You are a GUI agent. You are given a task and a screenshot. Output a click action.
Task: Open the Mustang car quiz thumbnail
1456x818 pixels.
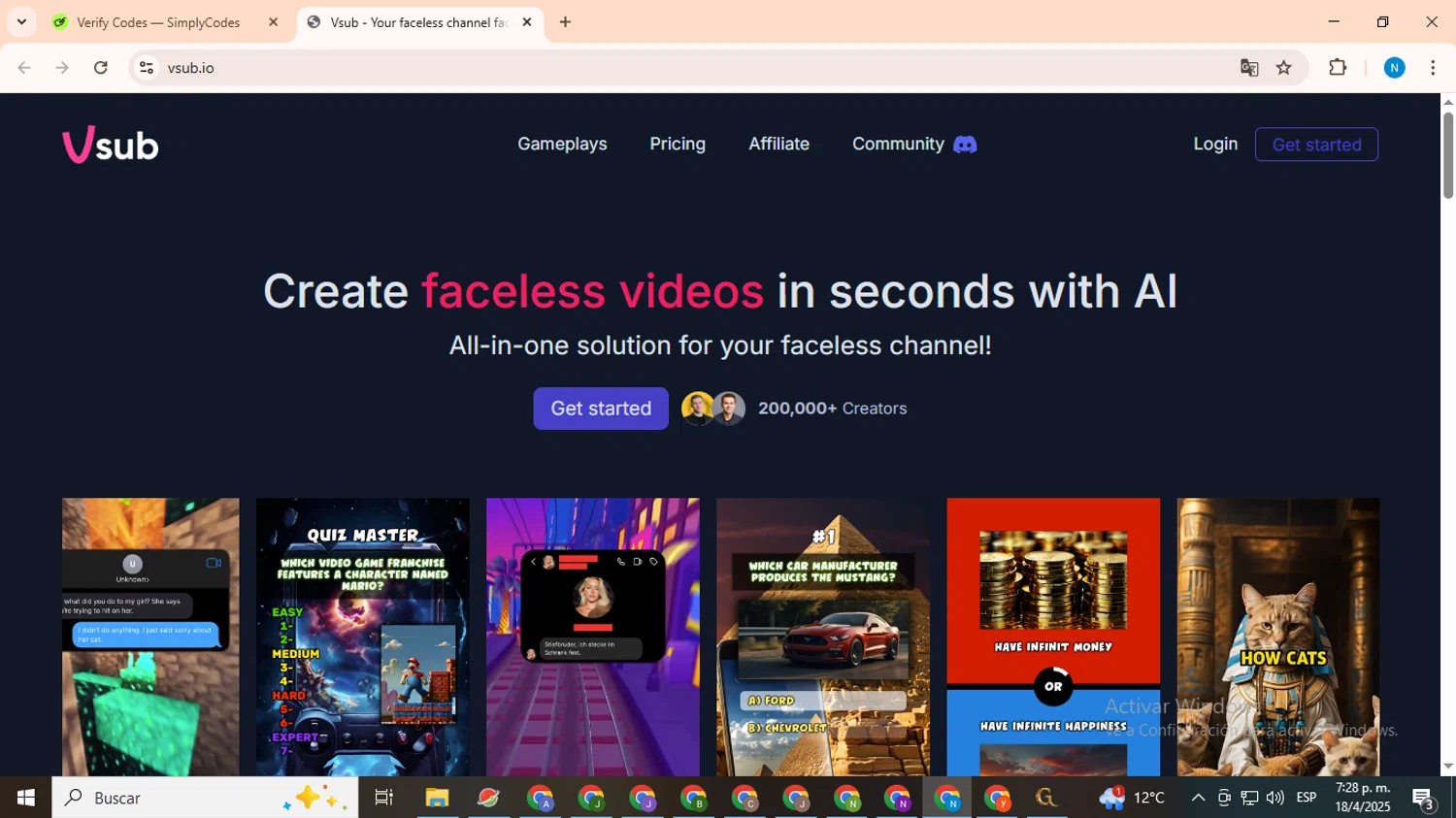(823, 638)
